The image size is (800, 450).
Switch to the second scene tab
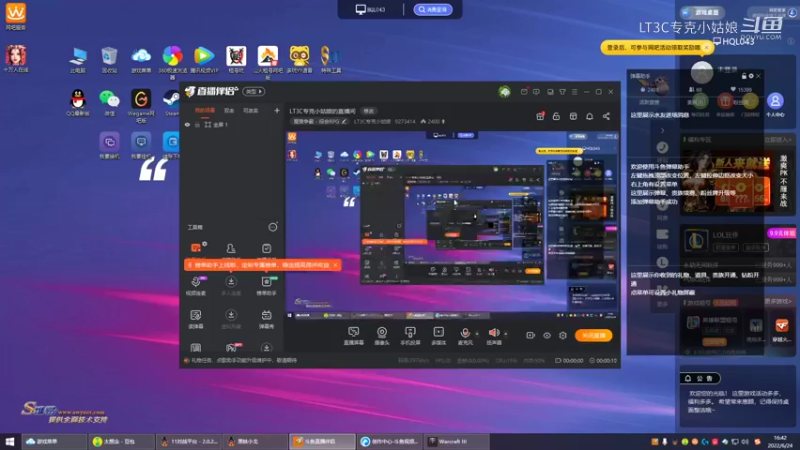click(x=229, y=111)
